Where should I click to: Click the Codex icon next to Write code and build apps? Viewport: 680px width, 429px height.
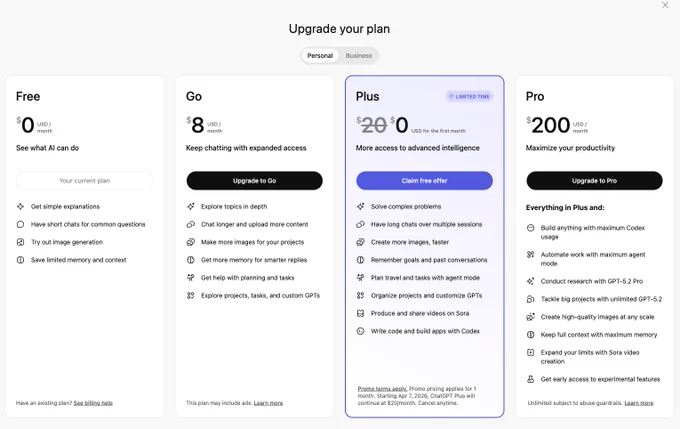pos(360,331)
